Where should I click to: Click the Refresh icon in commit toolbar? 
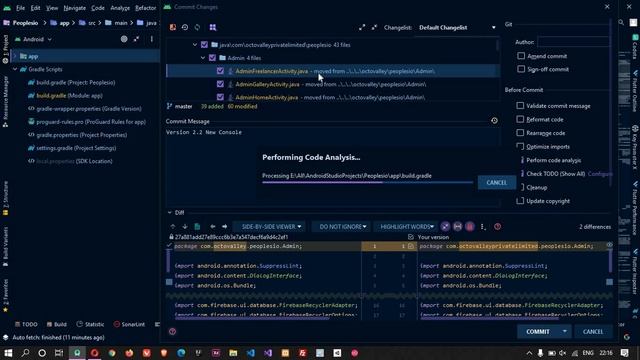tap(198, 27)
